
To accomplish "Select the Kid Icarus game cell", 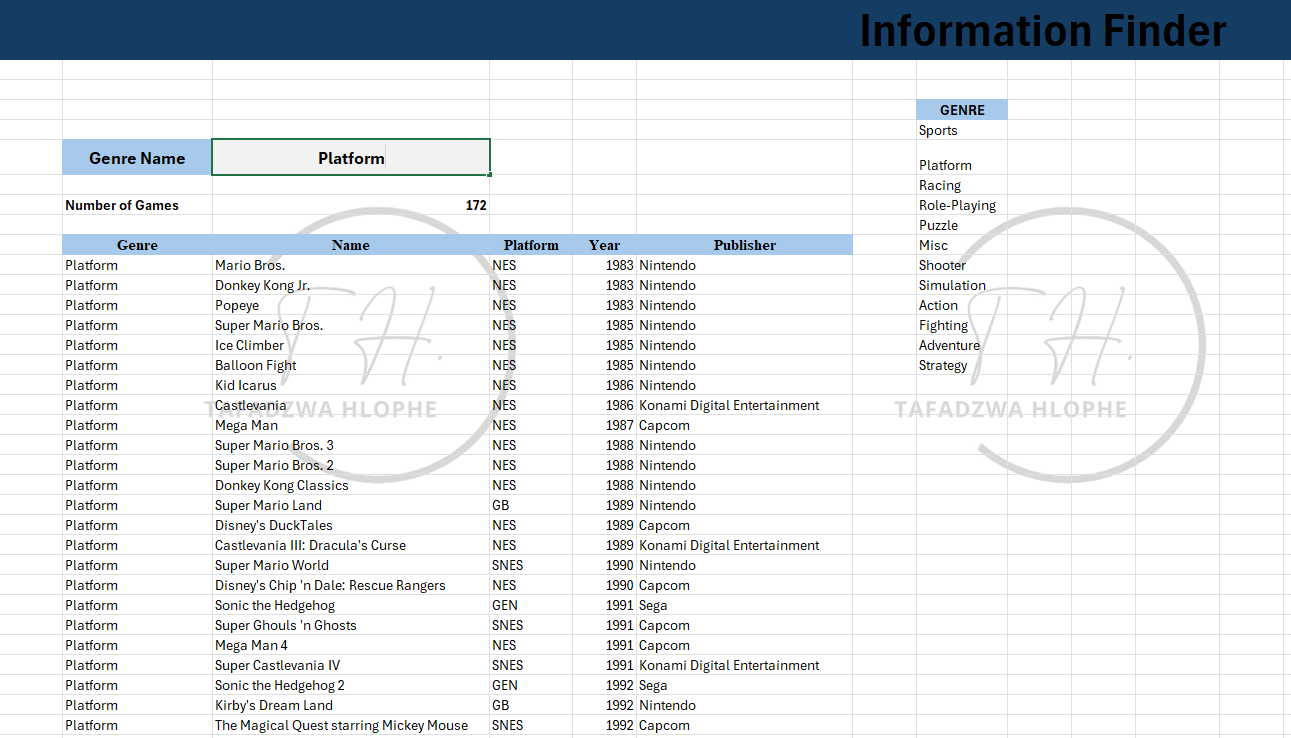I will (x=246, y=385).
